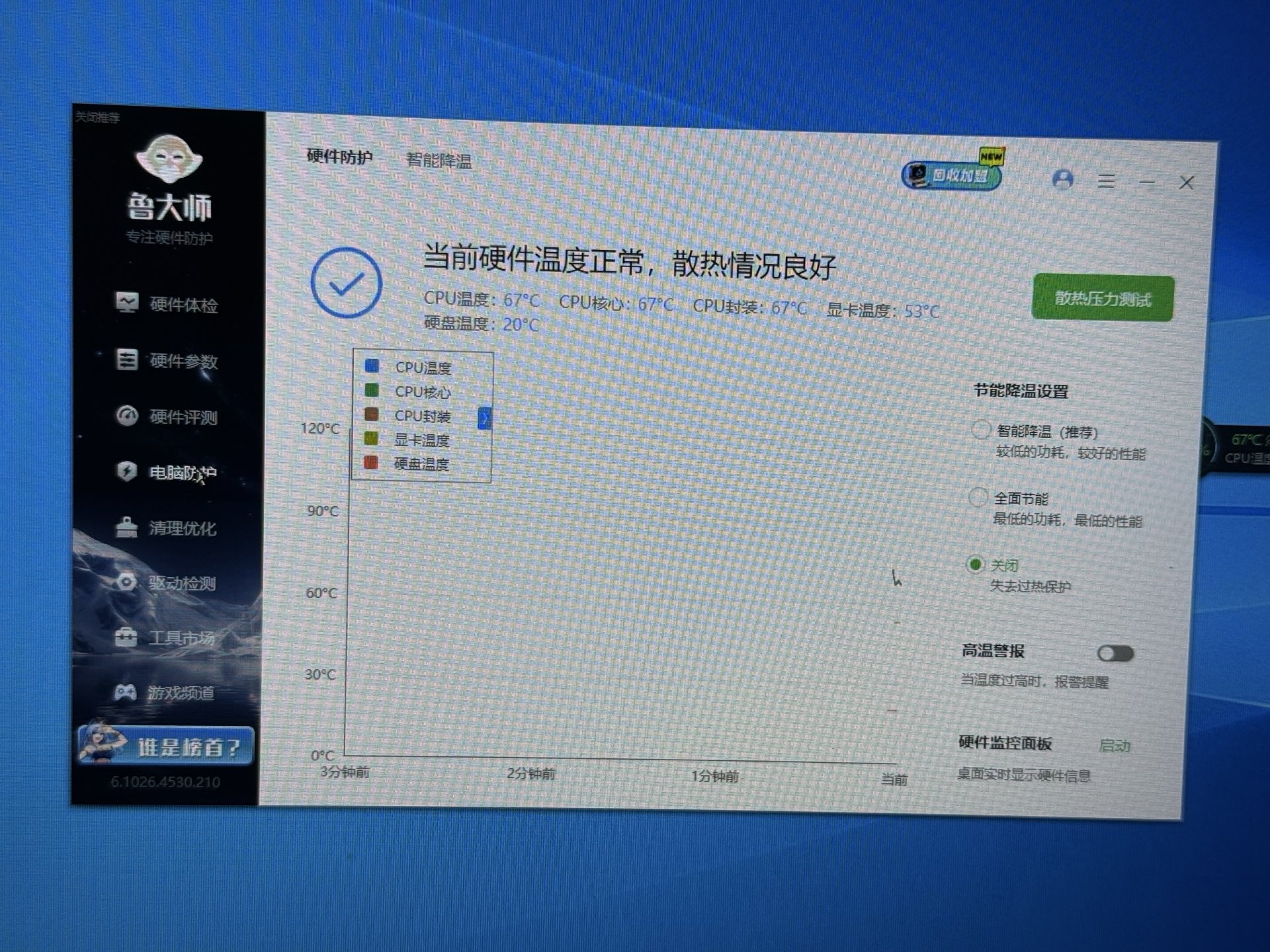
Task: Open 清理优化 cleanup icon
Action: 126,527
